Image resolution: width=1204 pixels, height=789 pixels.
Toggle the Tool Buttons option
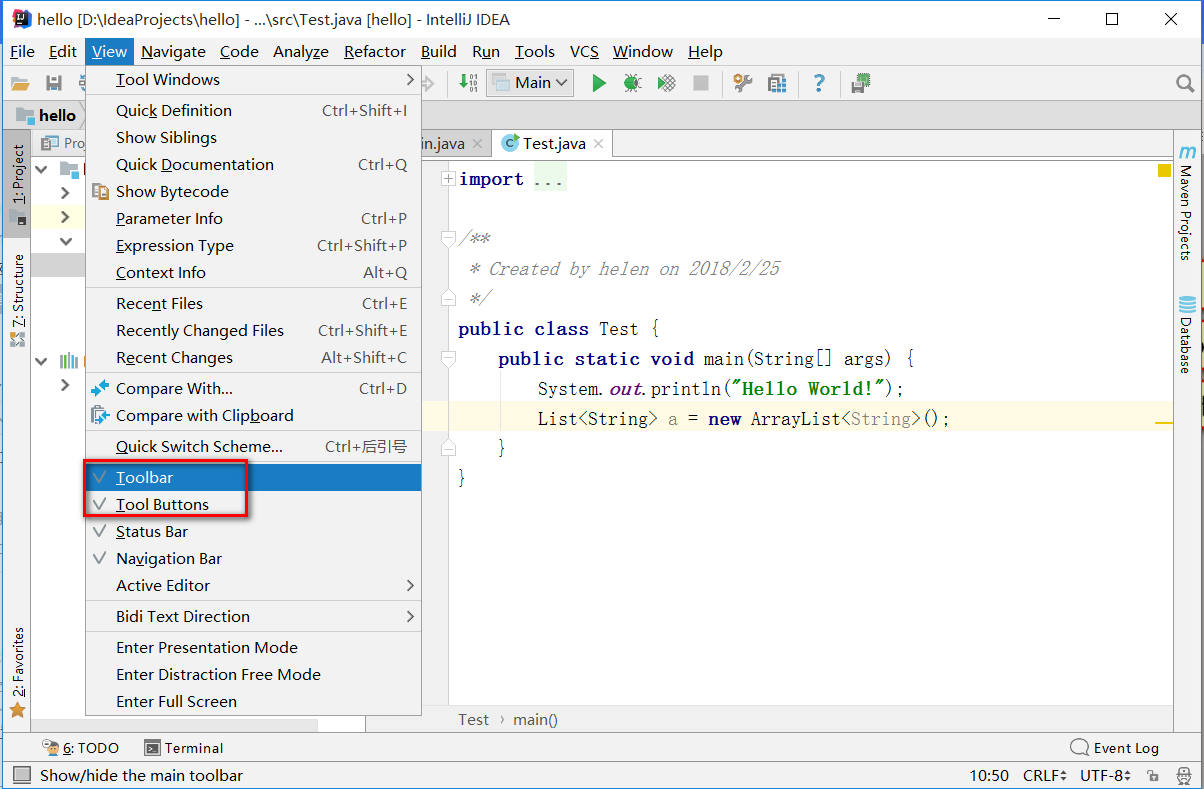(x=253, y=504)
